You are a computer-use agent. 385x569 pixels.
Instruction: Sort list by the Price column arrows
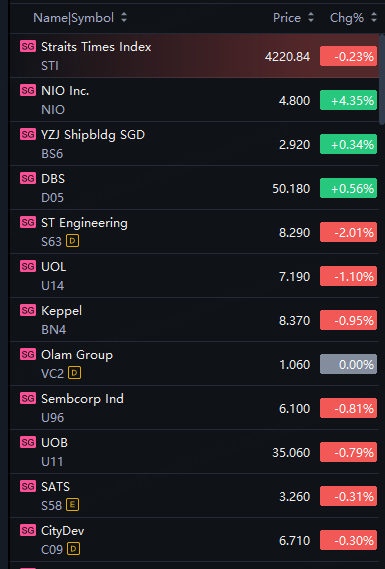(311, 17)
